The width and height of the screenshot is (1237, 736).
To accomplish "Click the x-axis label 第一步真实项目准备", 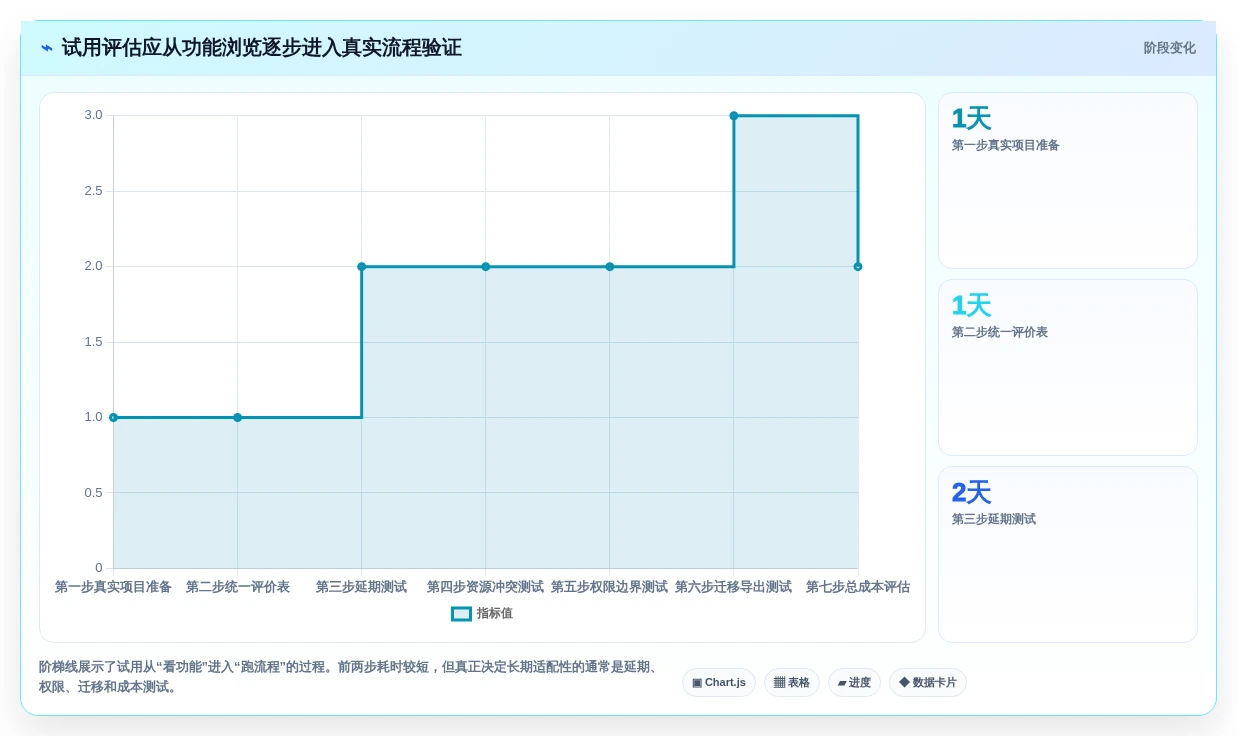I will (113, 587).
